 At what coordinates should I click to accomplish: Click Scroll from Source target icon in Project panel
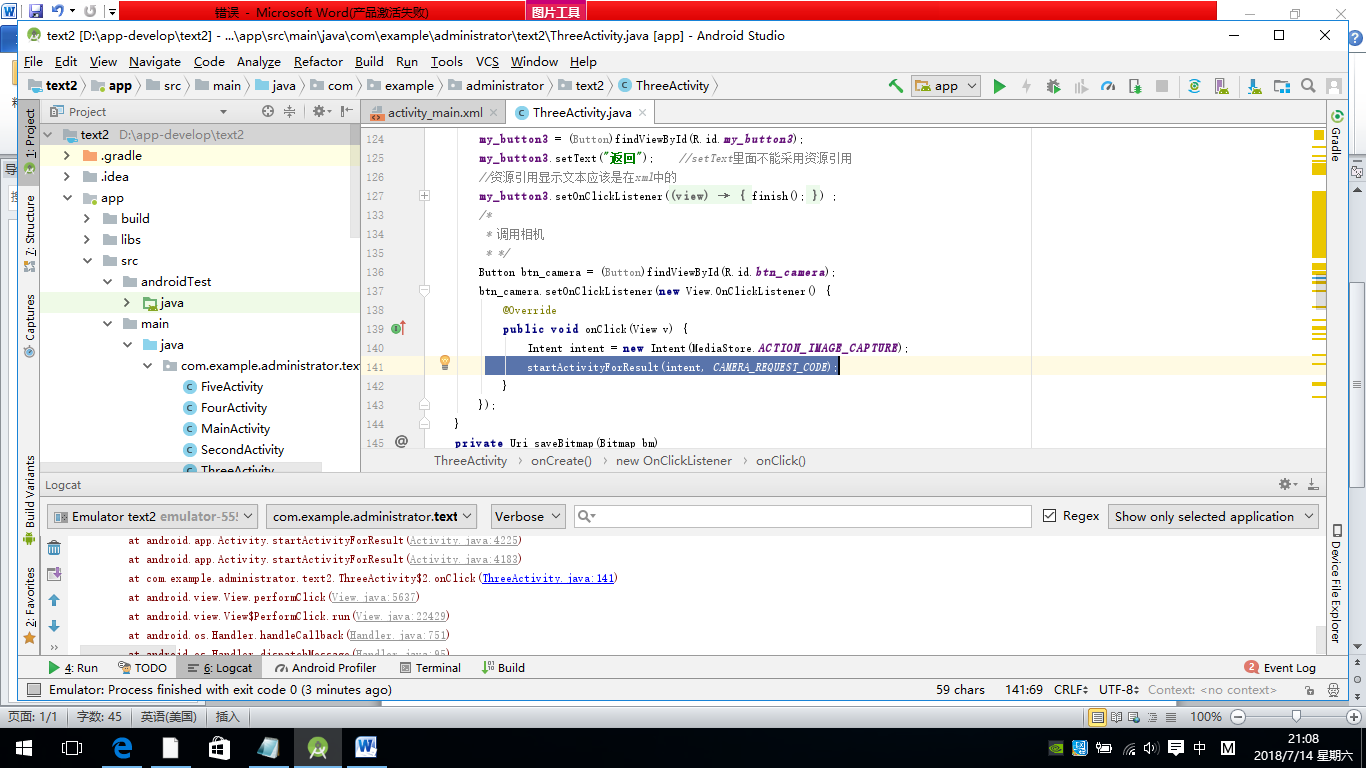click(268, 111)
